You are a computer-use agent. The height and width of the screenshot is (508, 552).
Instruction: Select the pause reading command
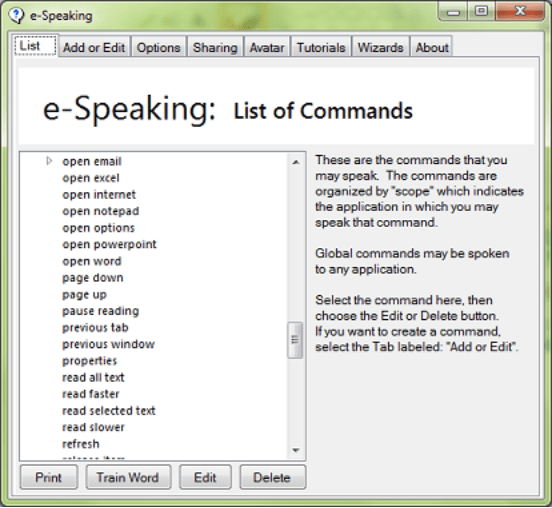point(101,311)
